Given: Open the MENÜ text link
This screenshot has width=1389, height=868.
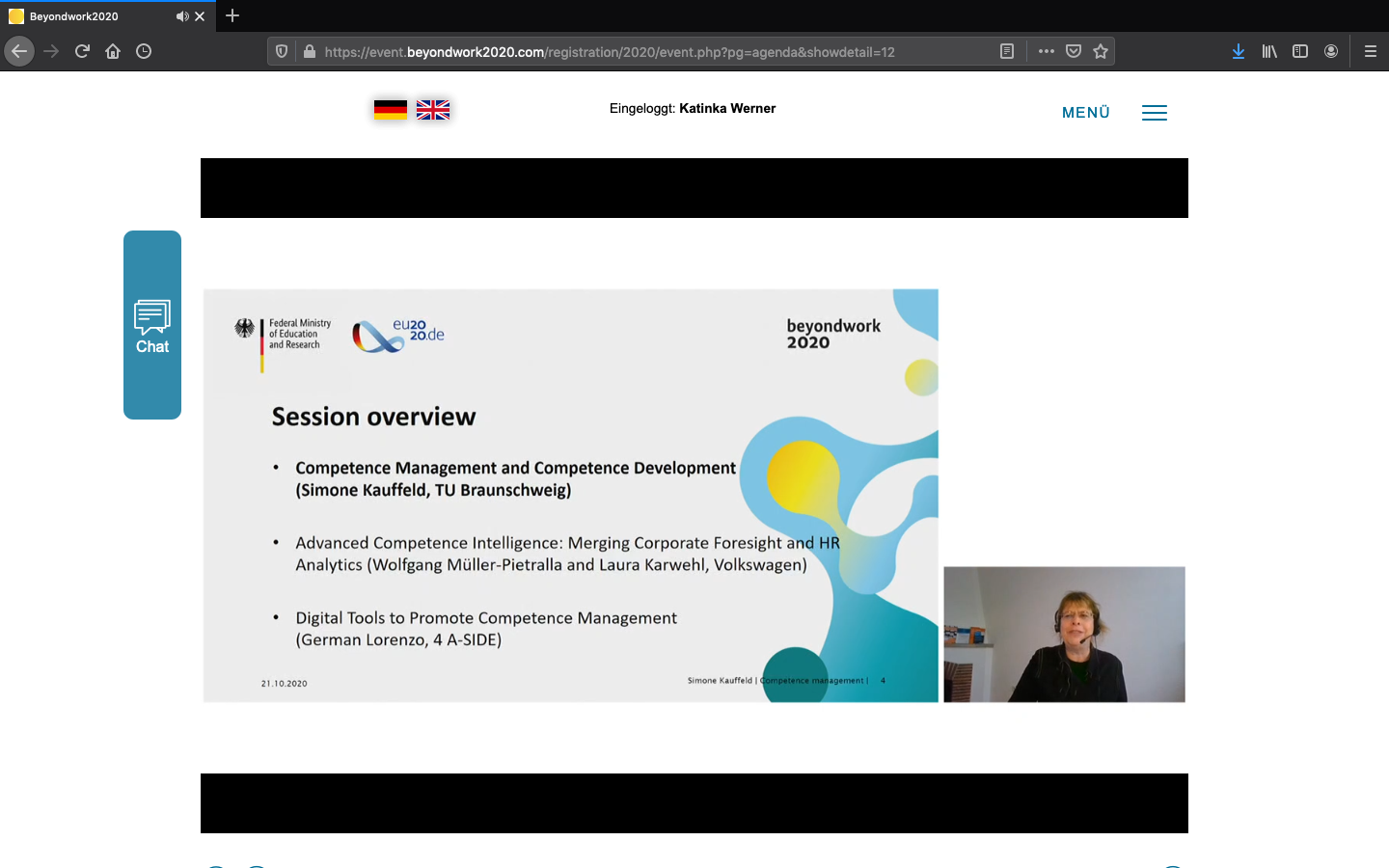Looking at the screenshot, I should tap(1086, 113).
